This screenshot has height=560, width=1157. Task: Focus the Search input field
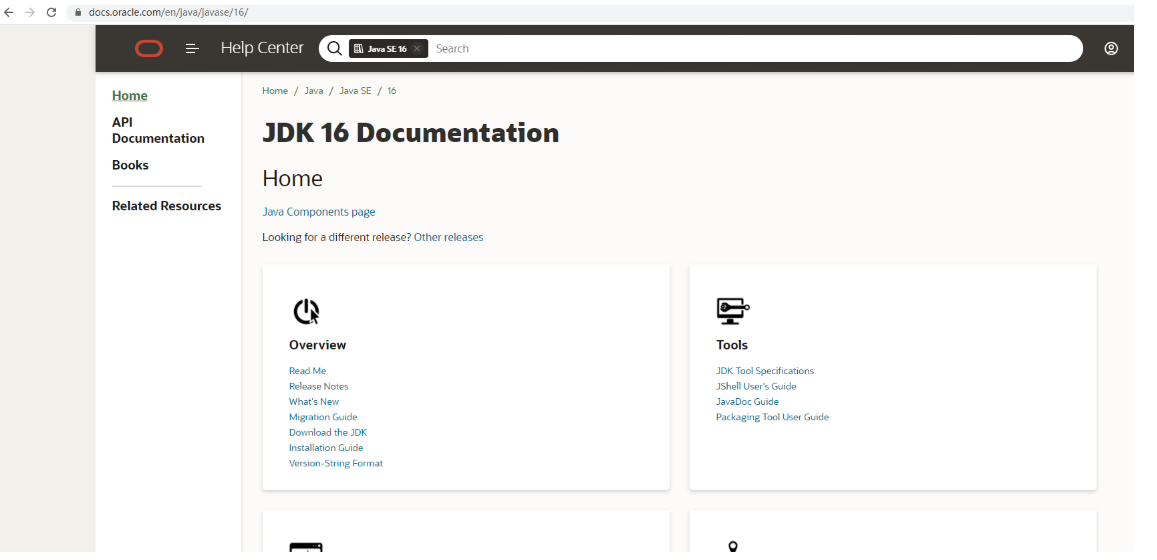(753, 49)
